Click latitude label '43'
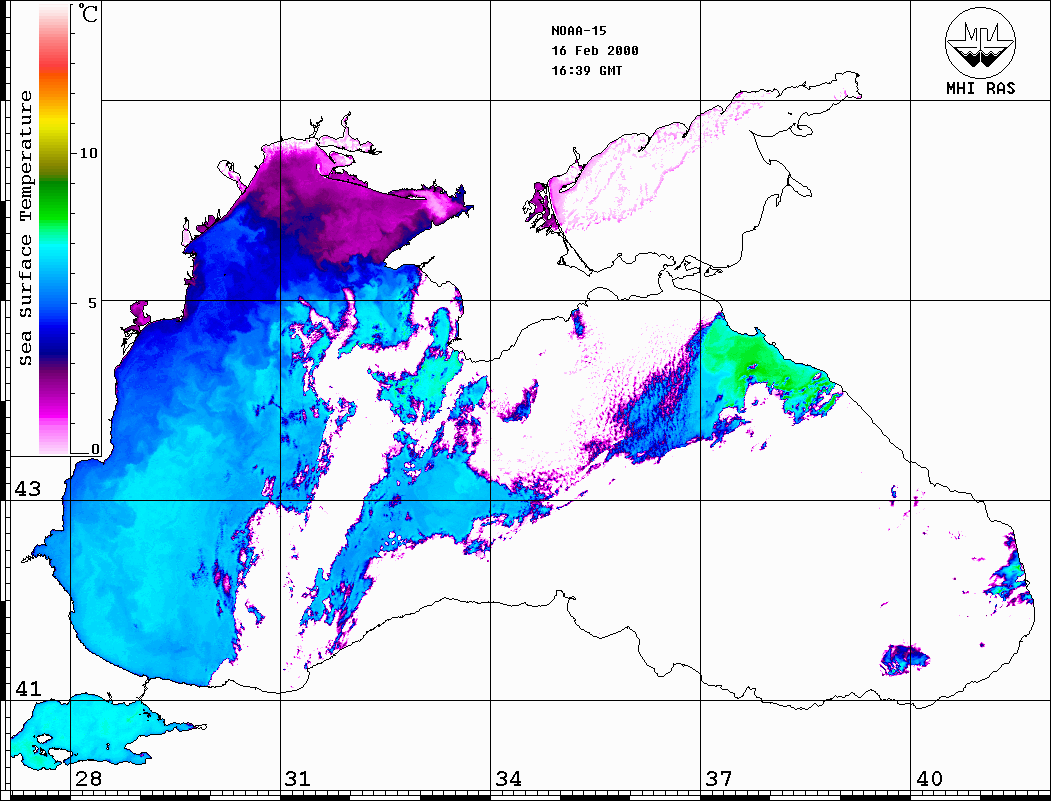The height and width of the screenshot is (801, 1051). click(x=27, y=489)
